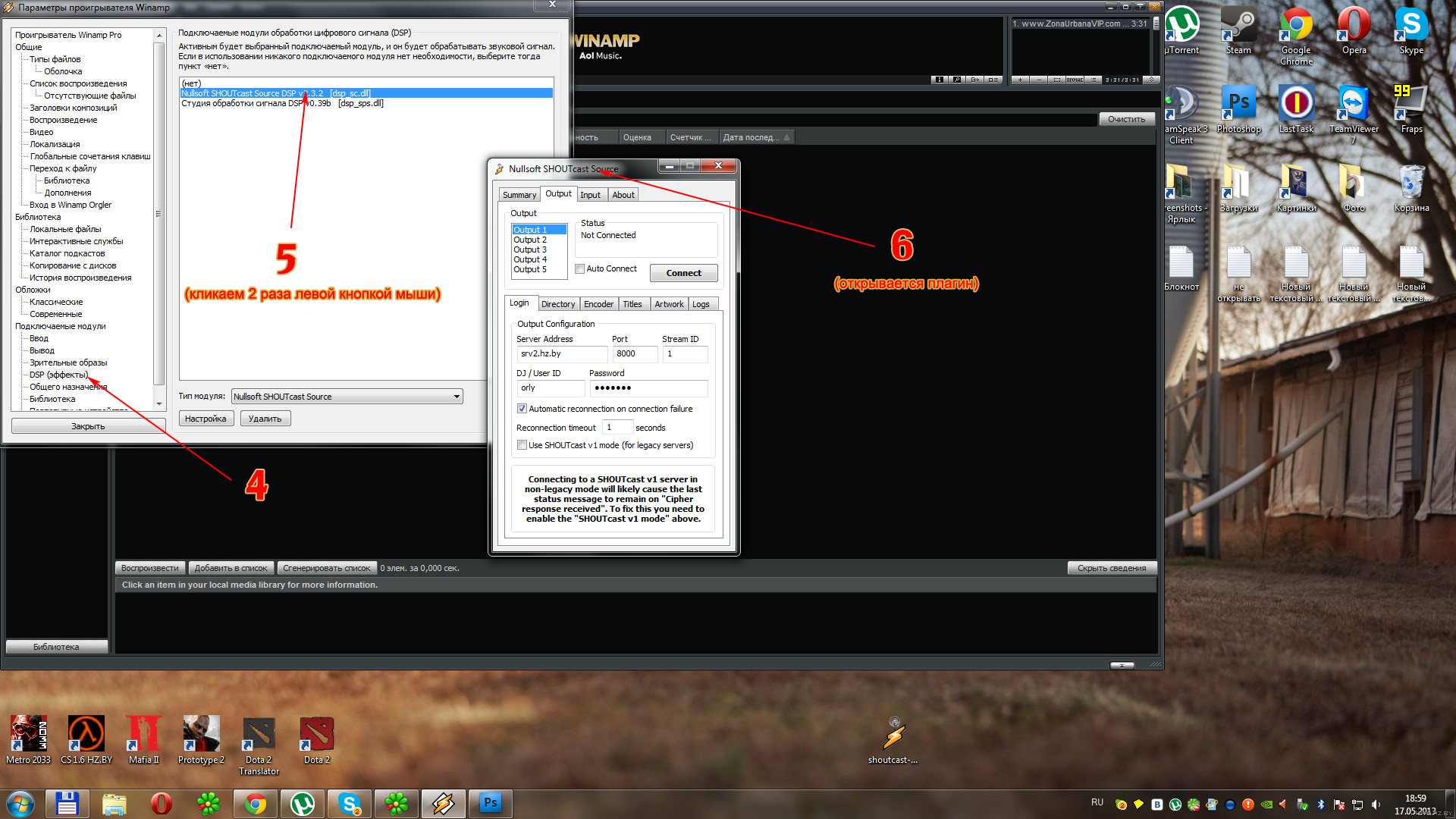This screenshot has height=819, width=1456.
Task: Select DSP (эффекты) in preferences tree
Action: (58, 375)
